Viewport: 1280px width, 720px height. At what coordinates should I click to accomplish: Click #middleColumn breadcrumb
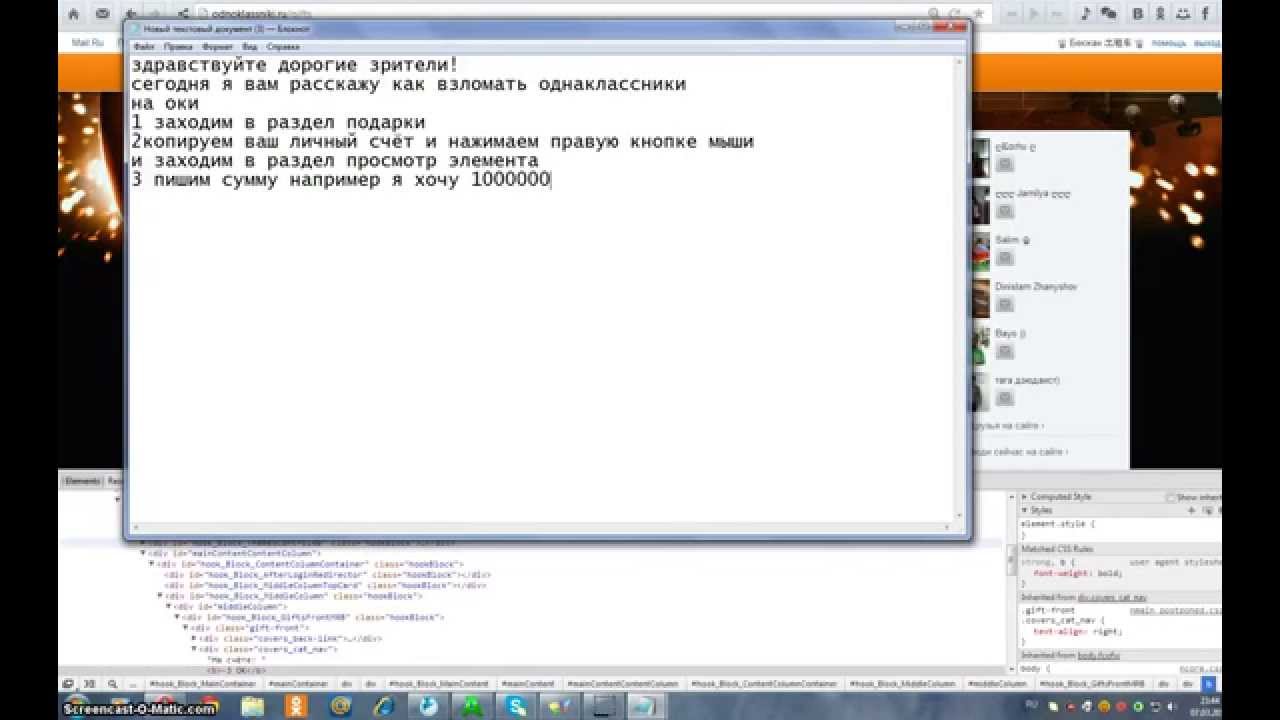point(999,684)
